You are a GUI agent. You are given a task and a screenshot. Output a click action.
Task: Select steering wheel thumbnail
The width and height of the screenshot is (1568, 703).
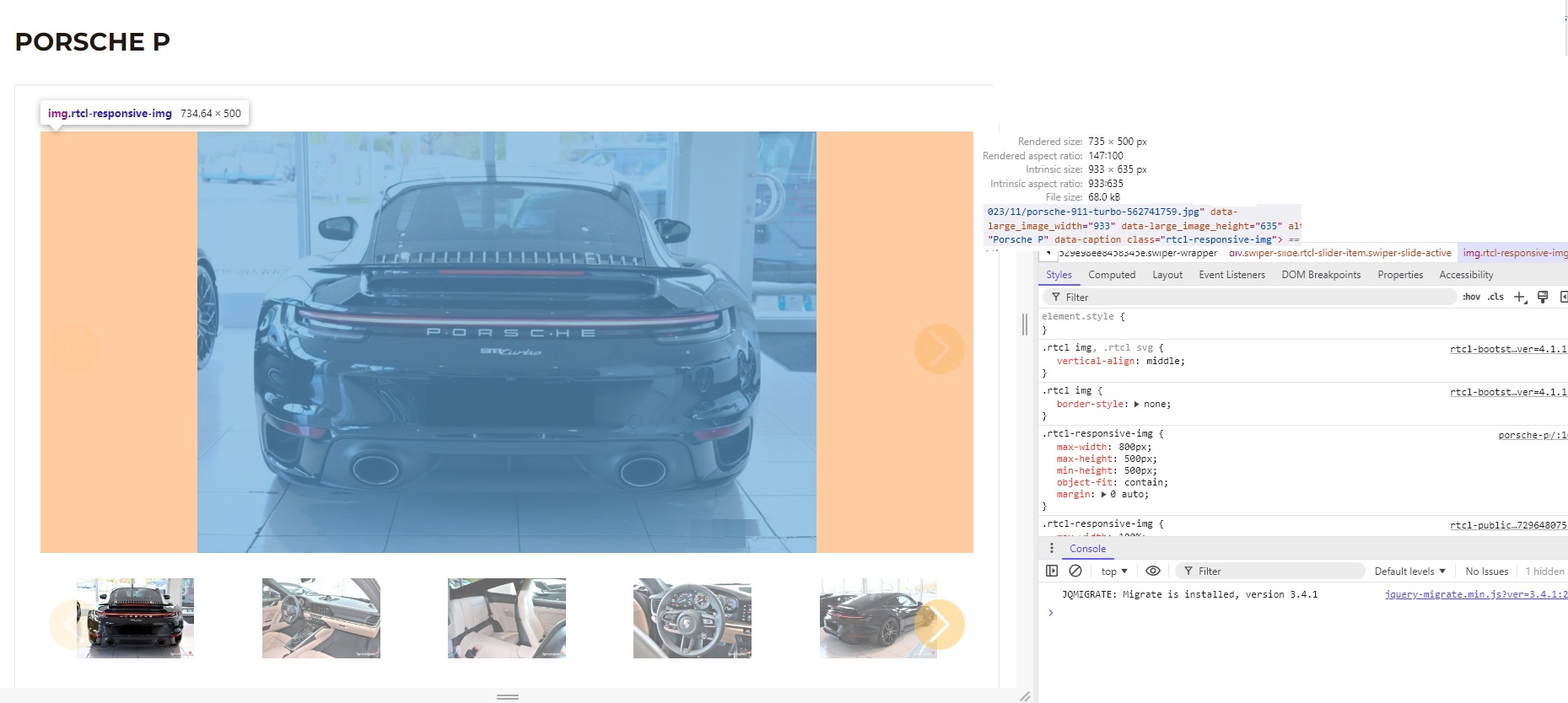click(692, 618)
